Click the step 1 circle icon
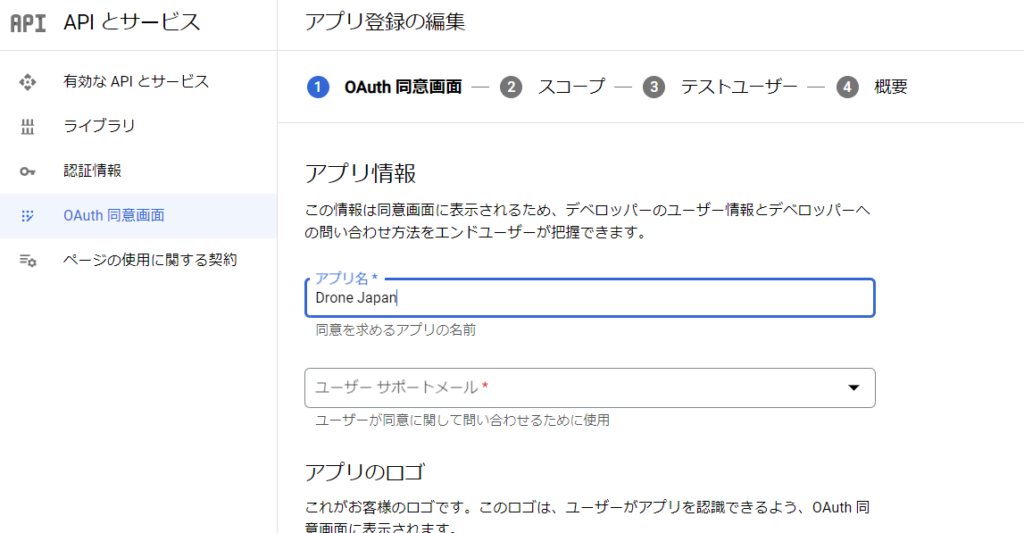 click(318, 87)
